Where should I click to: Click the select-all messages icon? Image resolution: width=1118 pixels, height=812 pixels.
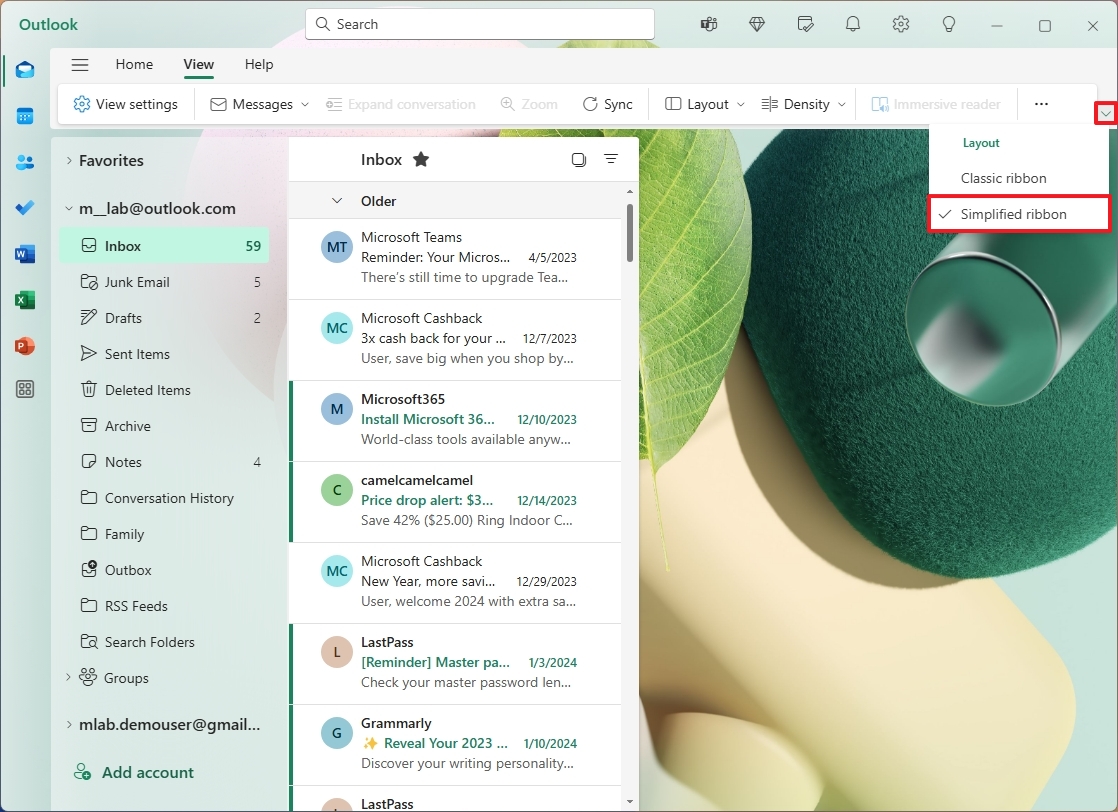pos(579,160)
